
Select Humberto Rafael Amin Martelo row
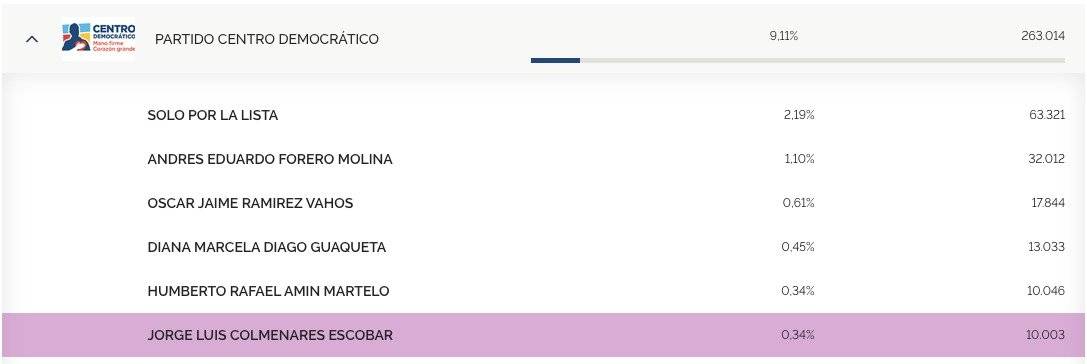point(544,291)
